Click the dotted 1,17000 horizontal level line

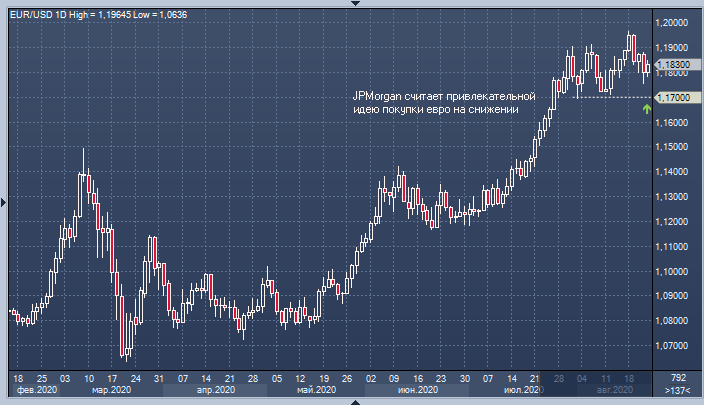point(610,97)
